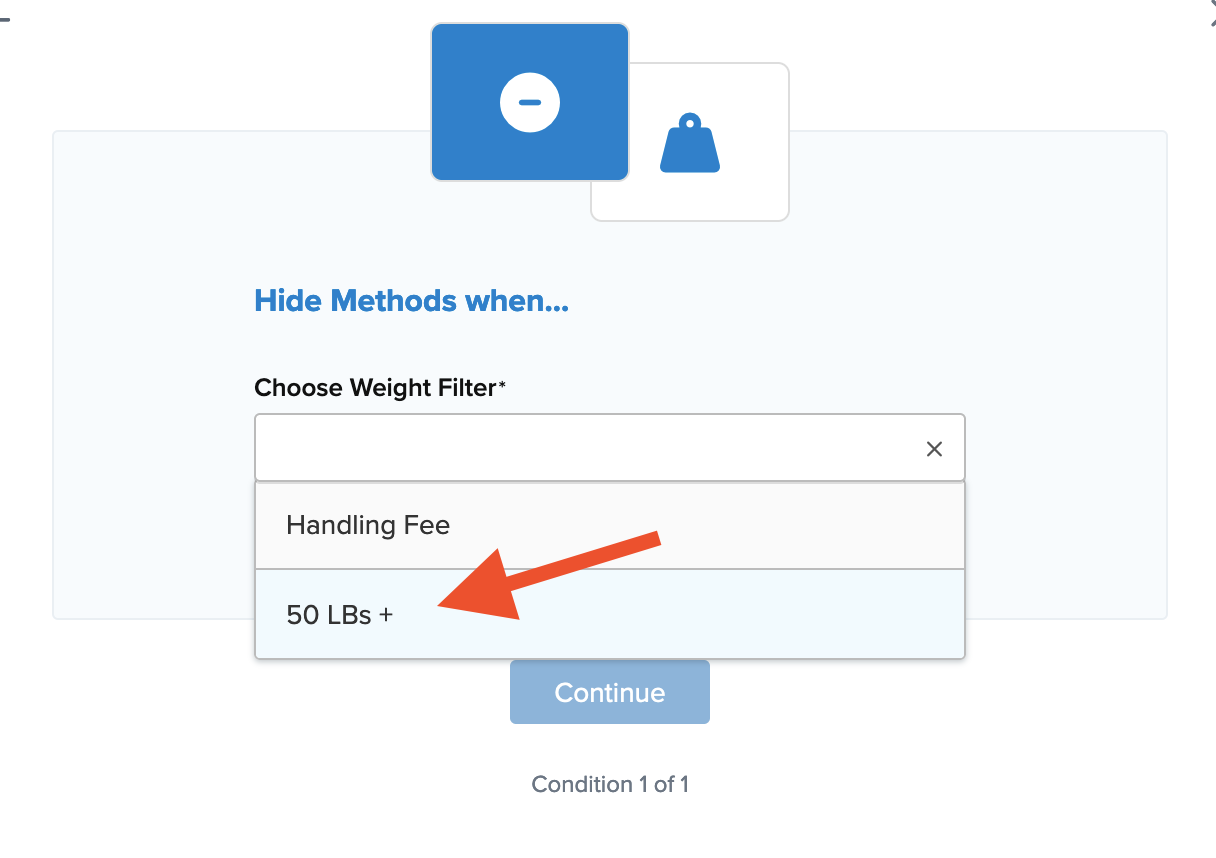
Task: Click the Condition 1 of 1 indicator
Action: click(x=609, y=784)
